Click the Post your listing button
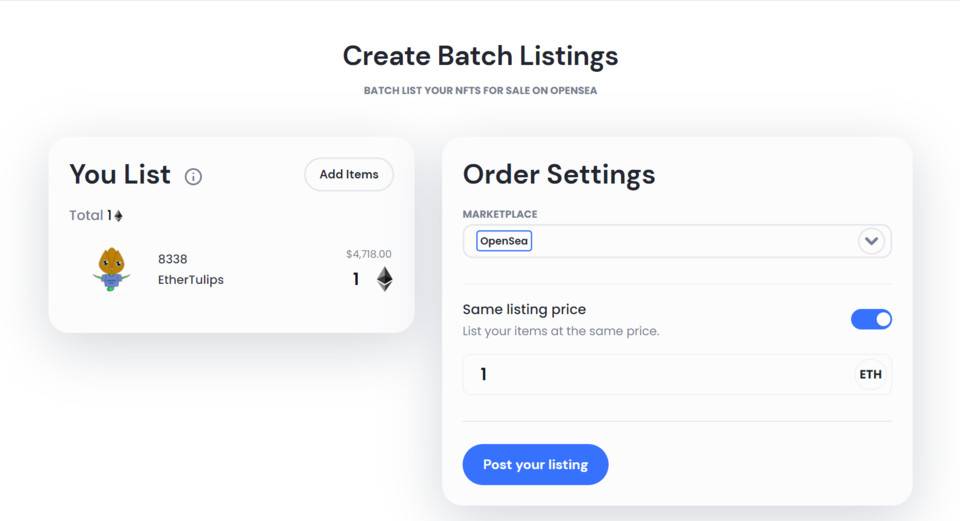Image resolution: width=960 pixels, height=521 pixels. [x=535, y=465]
